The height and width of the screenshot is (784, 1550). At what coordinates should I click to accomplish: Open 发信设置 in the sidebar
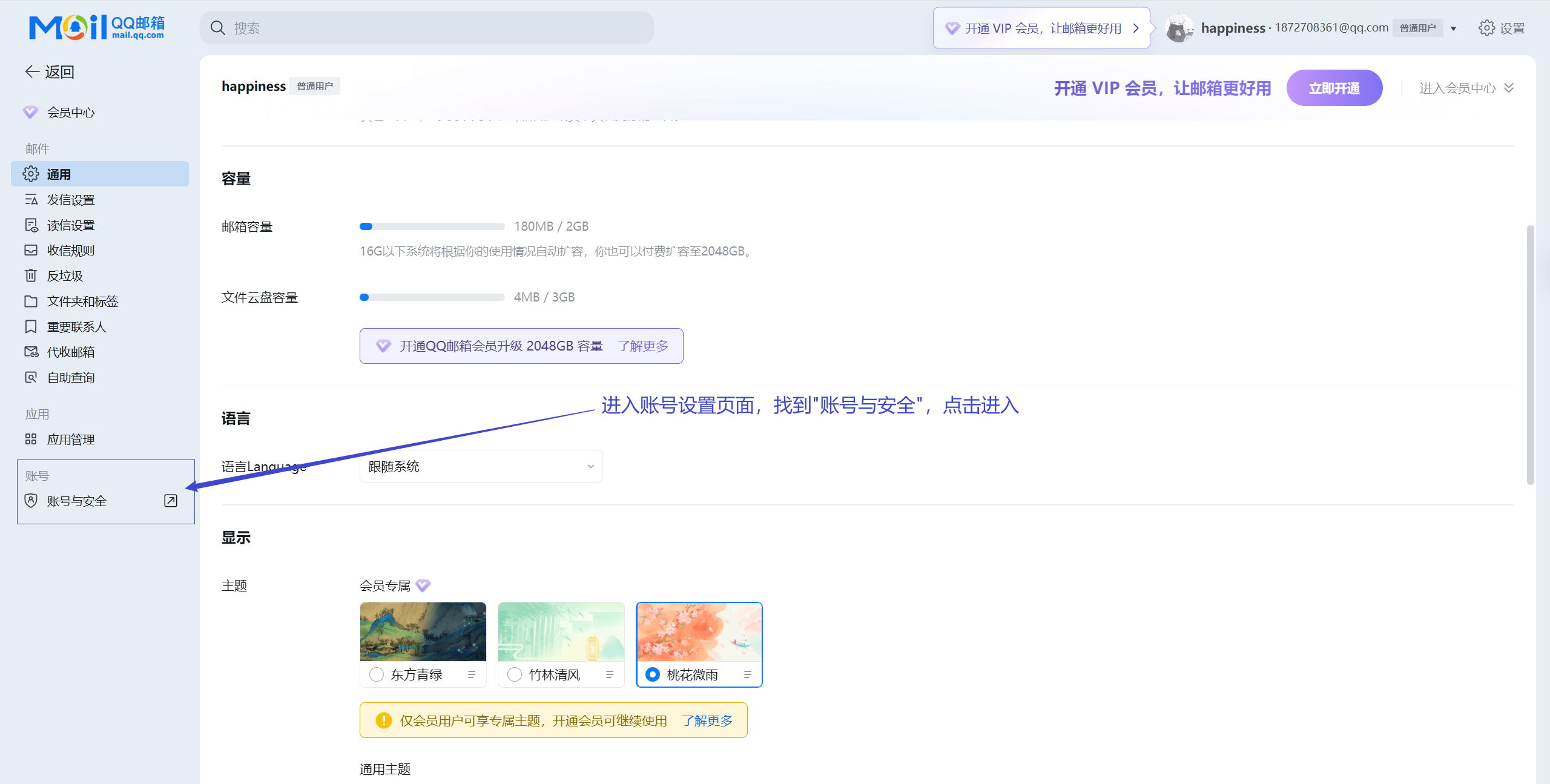pos(71,200)
